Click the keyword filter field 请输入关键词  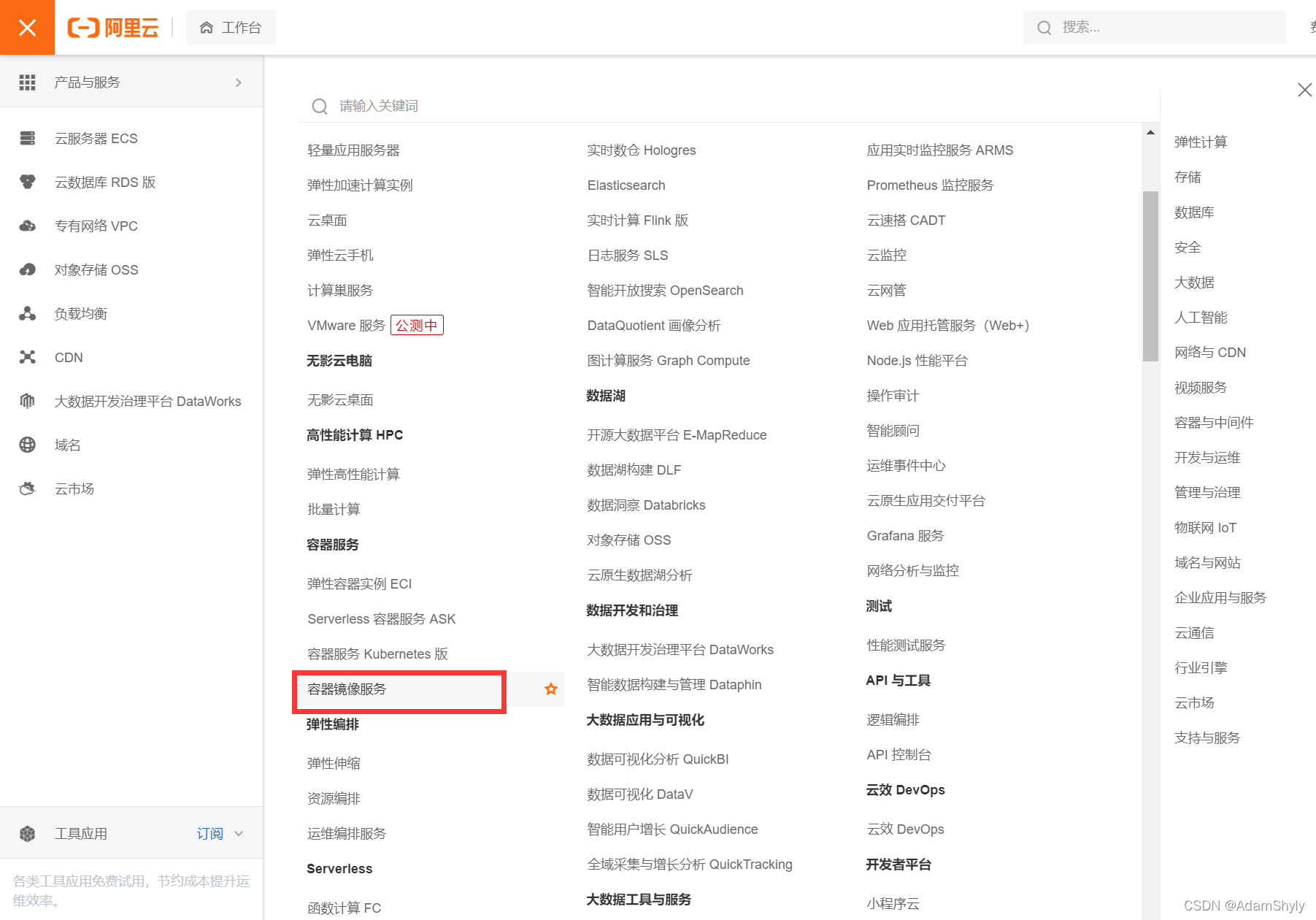(730, 106)
